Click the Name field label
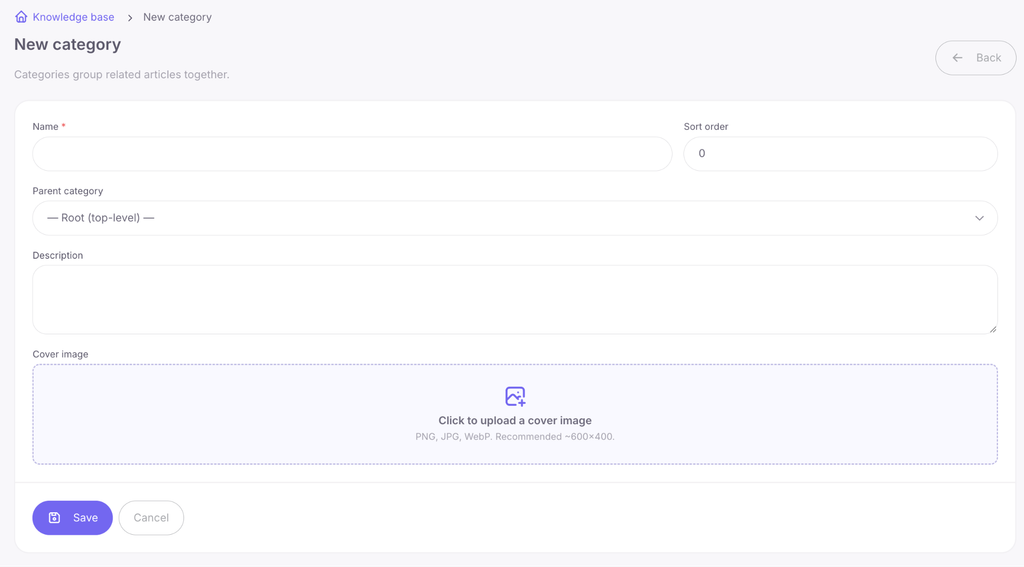The width and height of the screenshot is (1024, 567). click(x=46, y=127)
